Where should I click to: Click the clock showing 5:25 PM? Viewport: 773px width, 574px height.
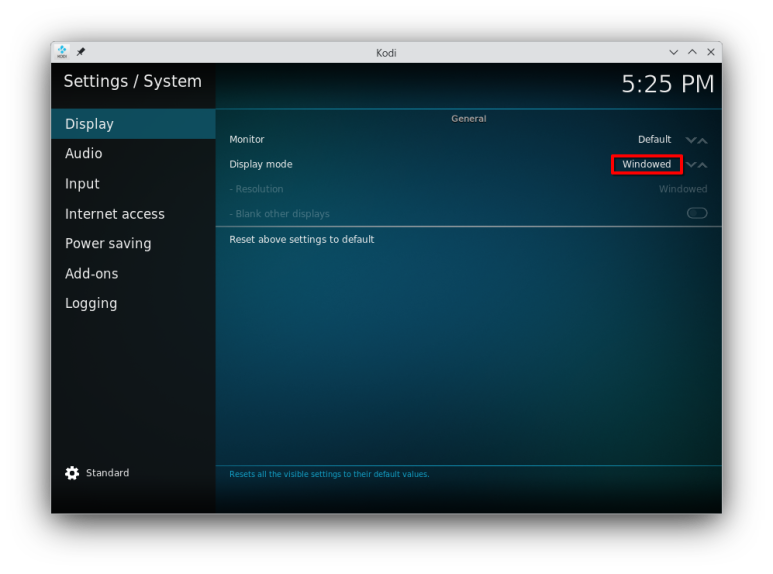668,84
